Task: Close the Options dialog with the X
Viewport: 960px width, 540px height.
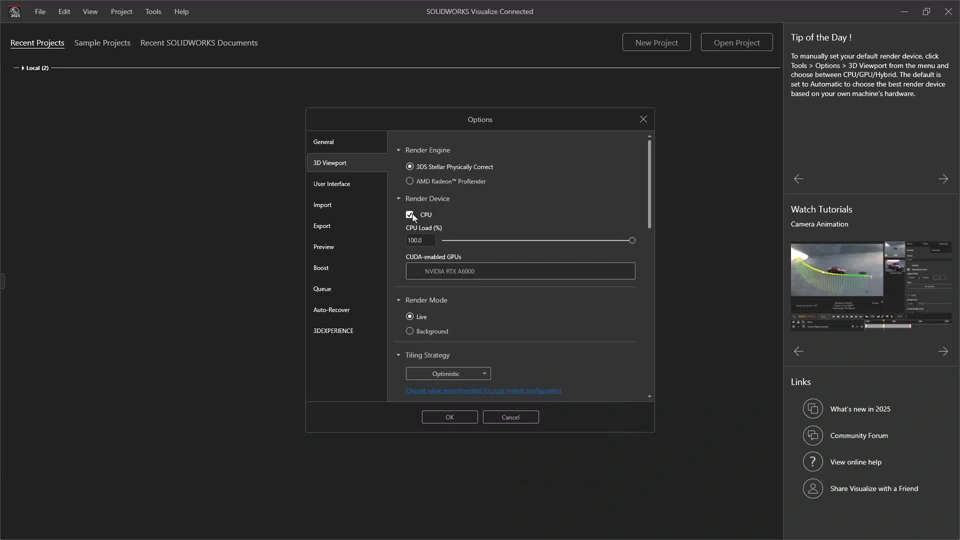Action: (x=643, y=119)
